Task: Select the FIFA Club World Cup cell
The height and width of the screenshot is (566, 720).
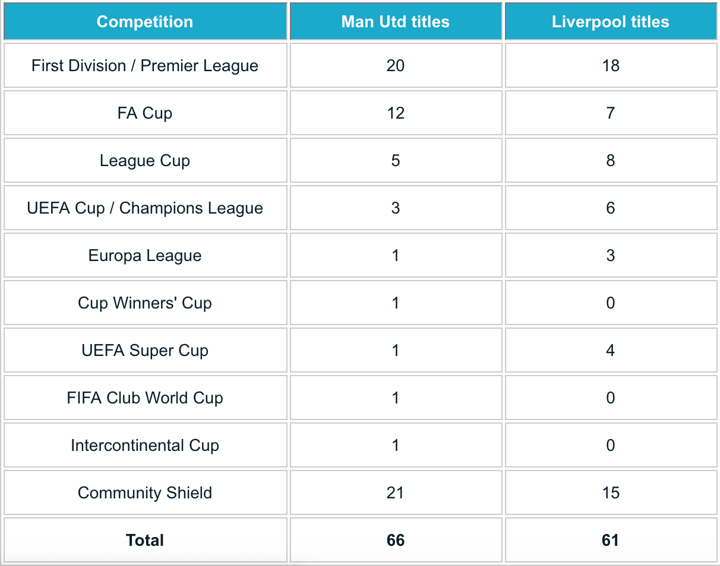Action: (x=145, y=398)
